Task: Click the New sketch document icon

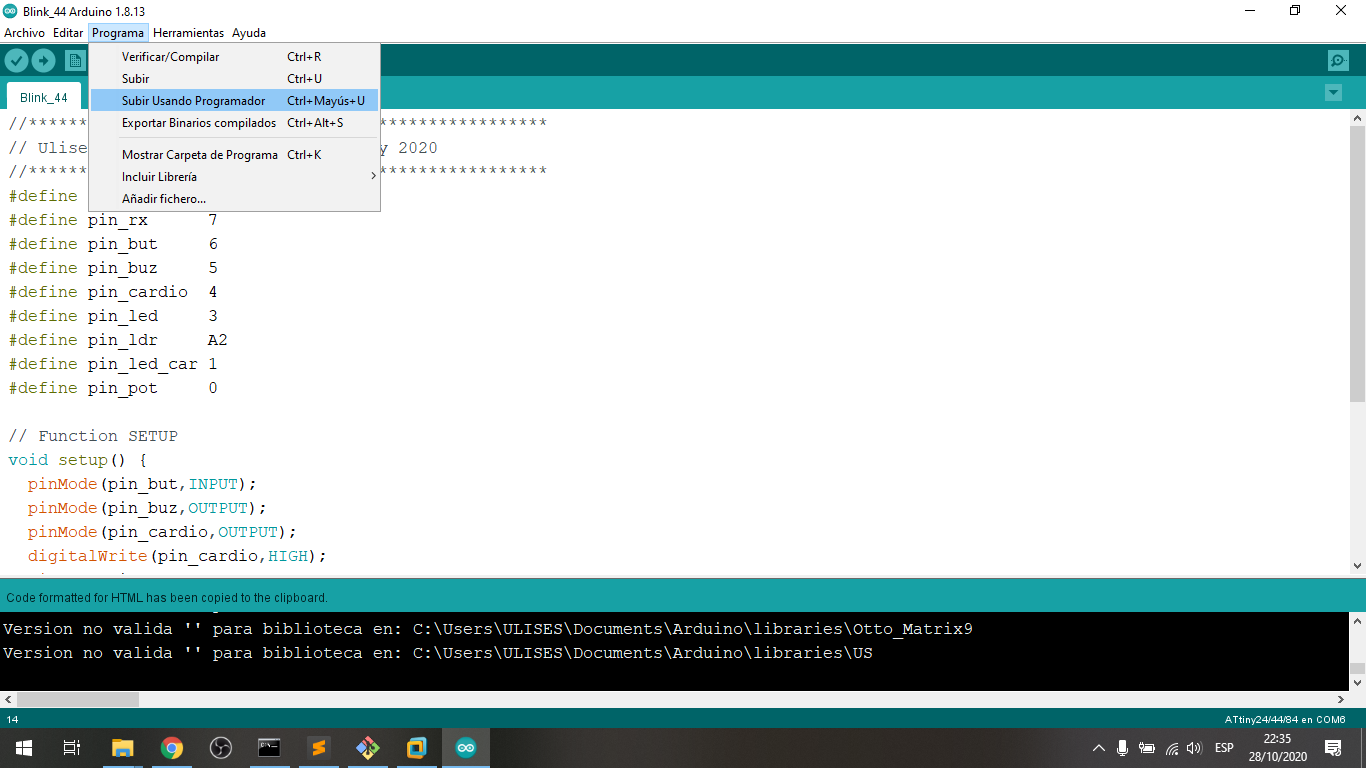Action: click(75, 60)
